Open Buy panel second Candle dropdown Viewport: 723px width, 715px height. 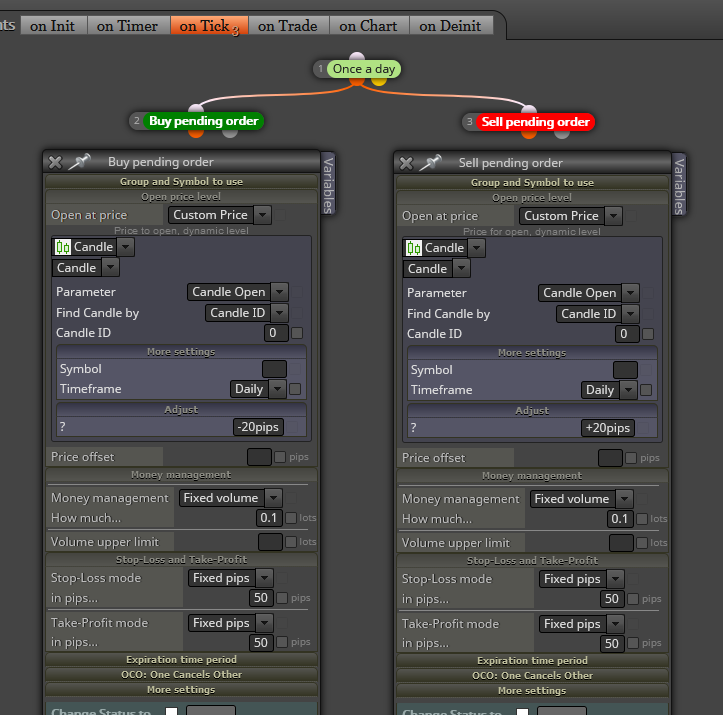86,267
